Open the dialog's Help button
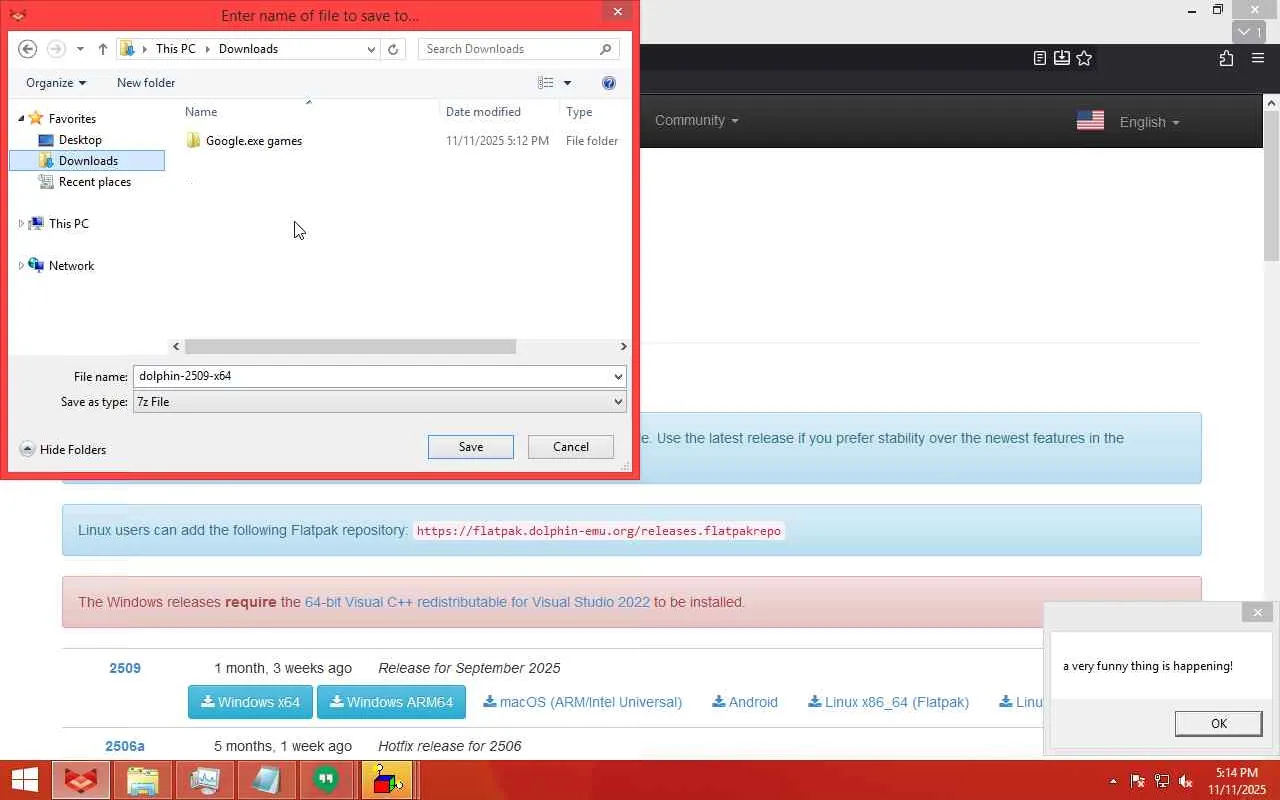Screen dimensions: 1280x800 click(609, 83)
